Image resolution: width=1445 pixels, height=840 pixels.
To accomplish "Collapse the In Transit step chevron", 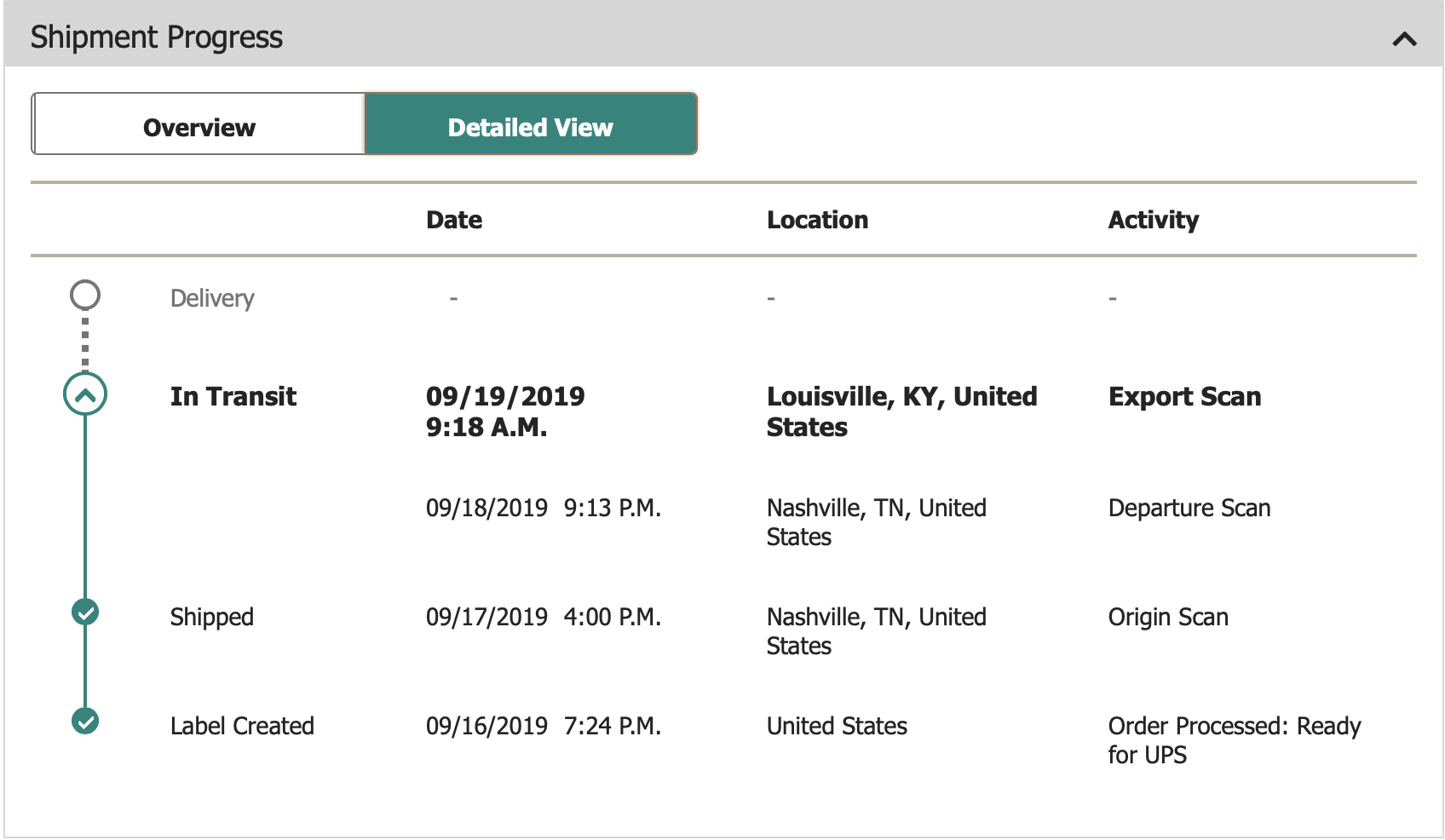I will [85, 394].
